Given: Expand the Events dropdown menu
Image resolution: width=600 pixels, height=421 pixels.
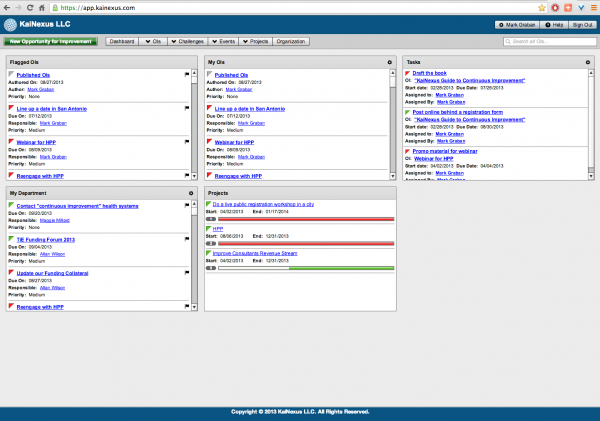Looking at the screenshot, I should pos(223,41).
